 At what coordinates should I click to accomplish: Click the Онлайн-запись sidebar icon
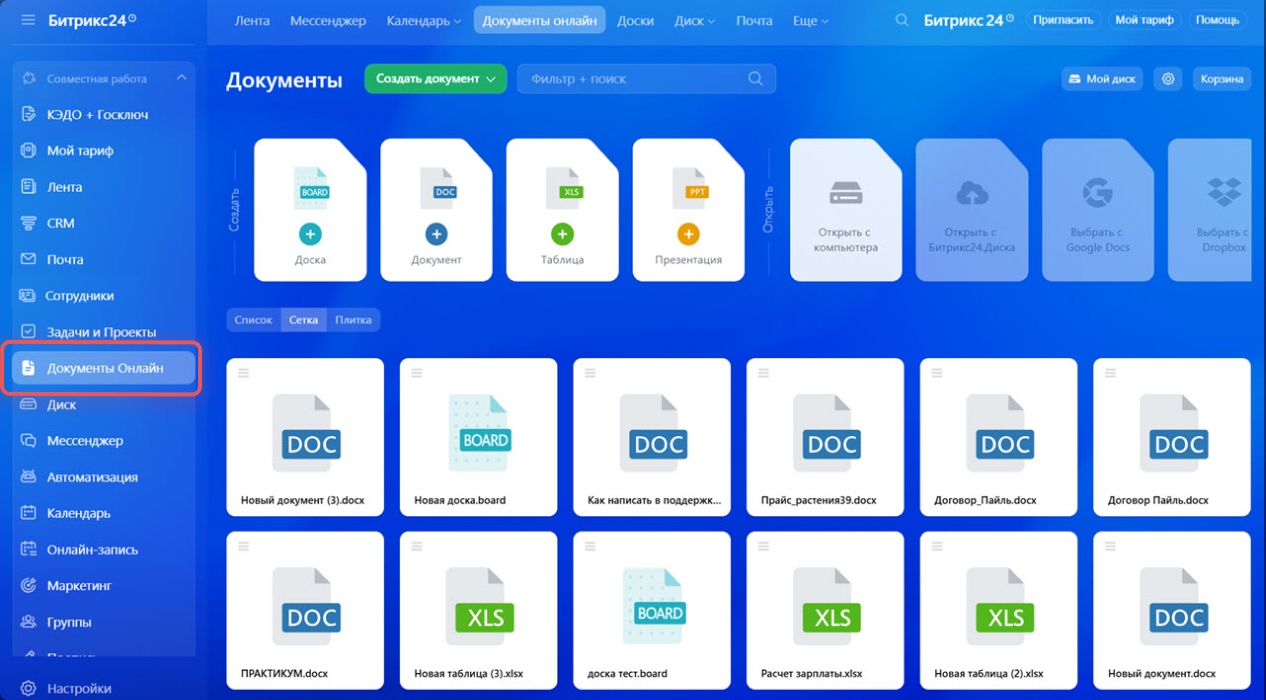point(28,549)
